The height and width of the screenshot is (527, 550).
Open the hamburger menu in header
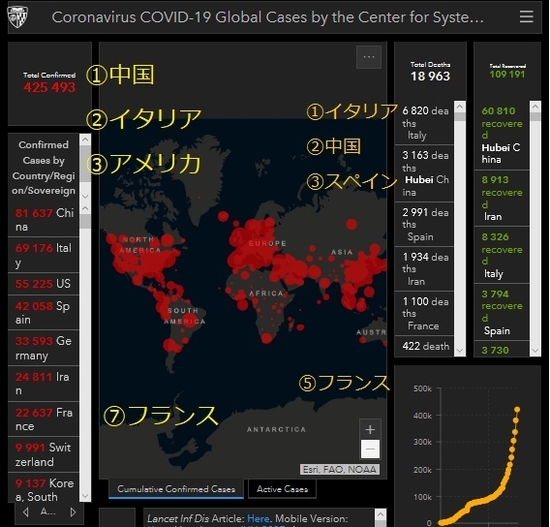pos(526,16)
